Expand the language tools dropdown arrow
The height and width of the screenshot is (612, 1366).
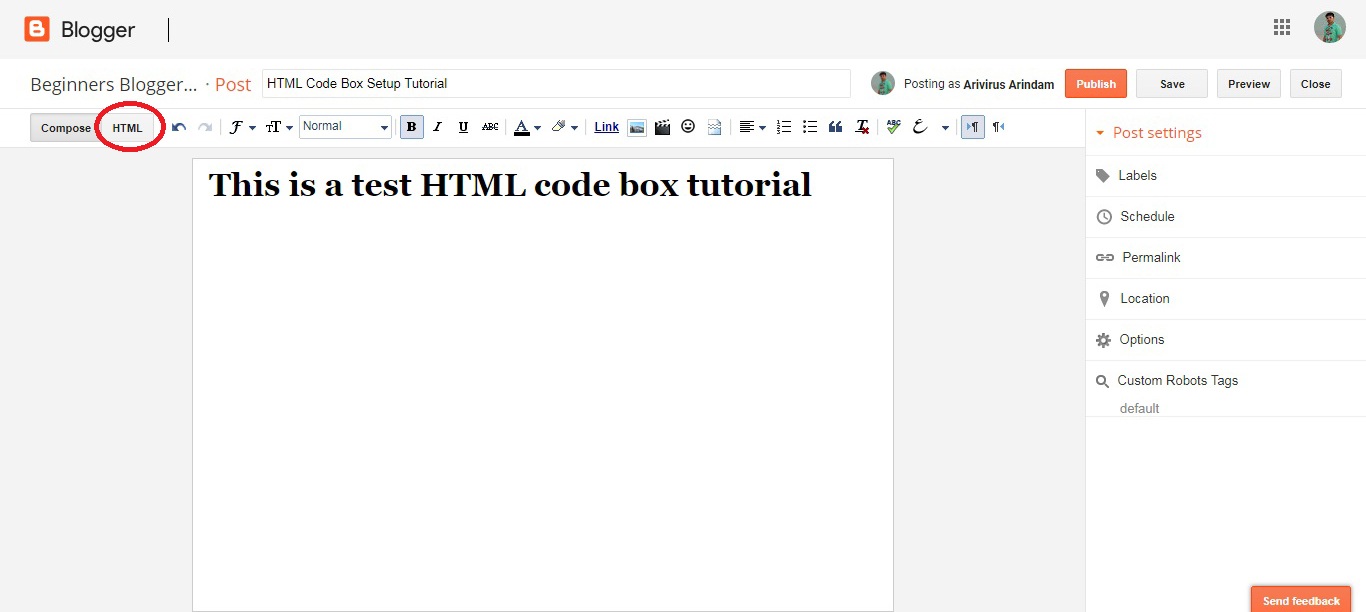coord(945,128)
